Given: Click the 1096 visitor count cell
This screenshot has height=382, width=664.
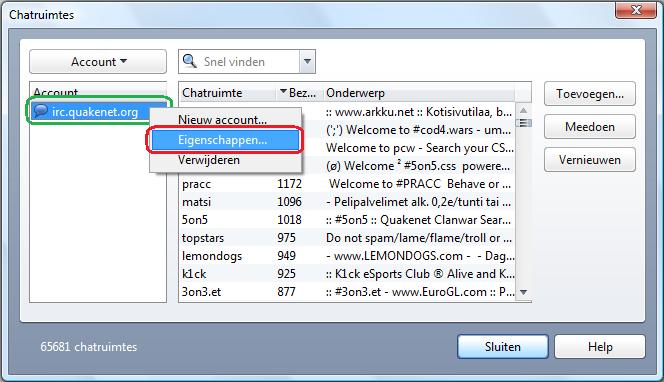Looking at the screenshot, I should 290,202.
